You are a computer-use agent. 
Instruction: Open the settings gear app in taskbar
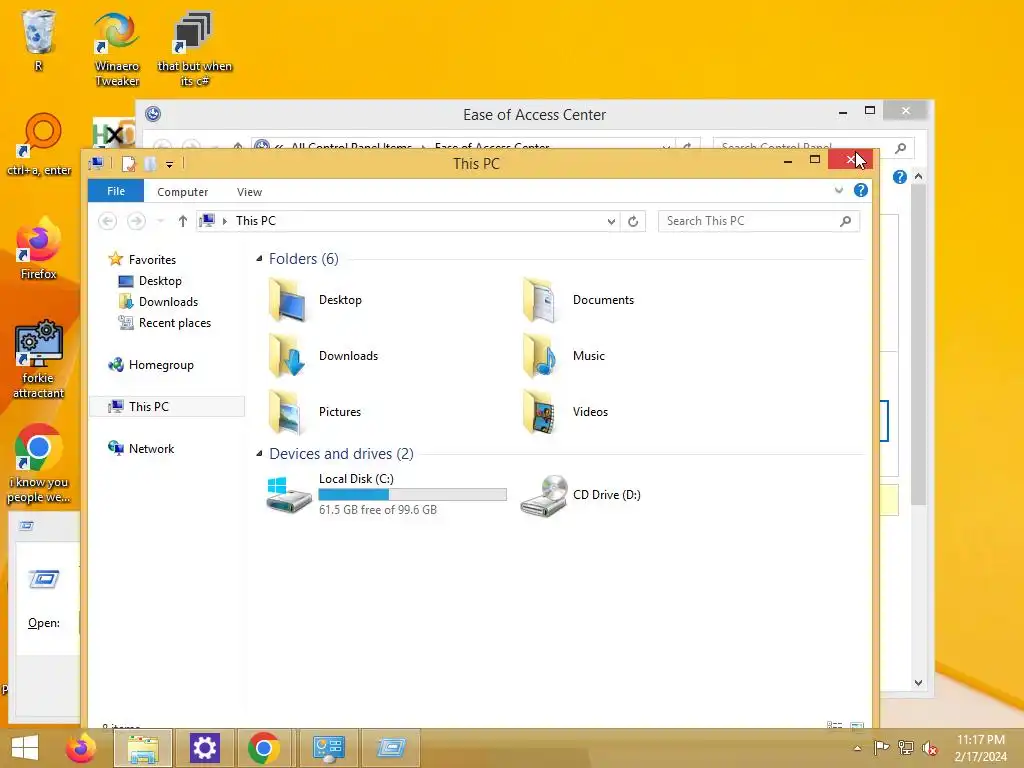click(x=204, y=748)
